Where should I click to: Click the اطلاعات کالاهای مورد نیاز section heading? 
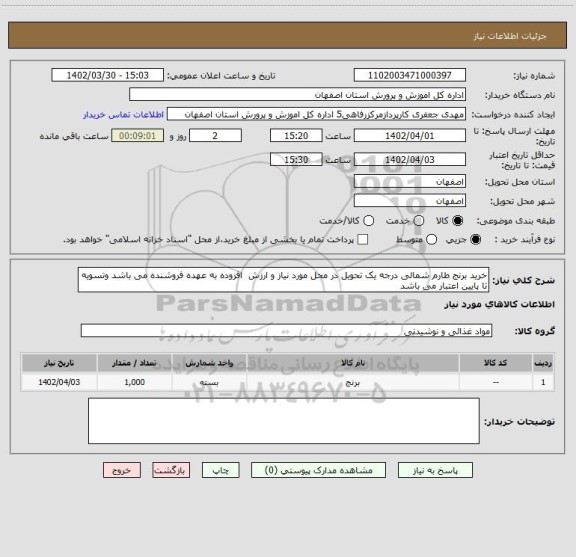500,305
